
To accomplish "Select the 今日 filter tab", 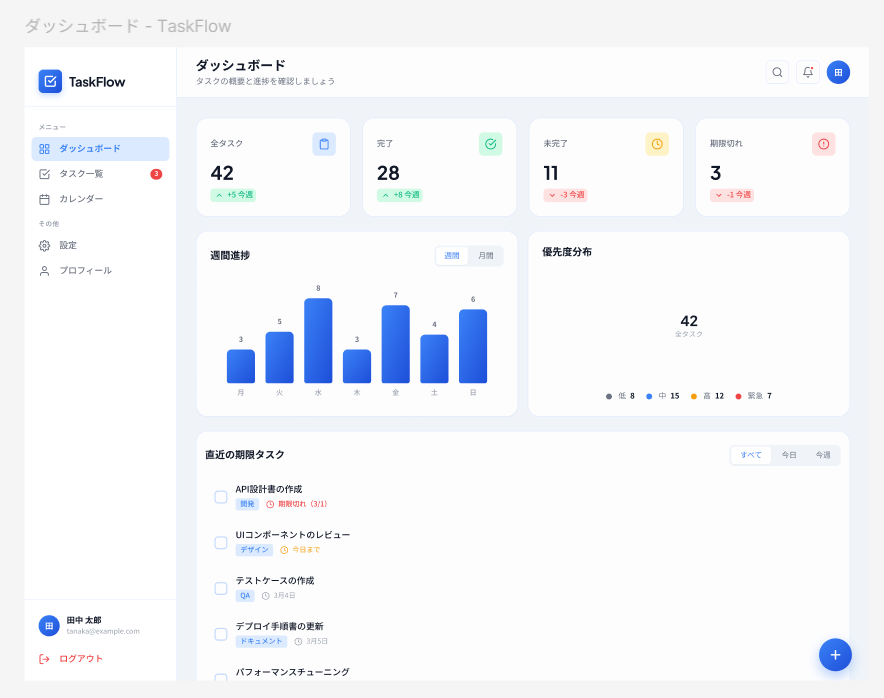I will point(789,455).
